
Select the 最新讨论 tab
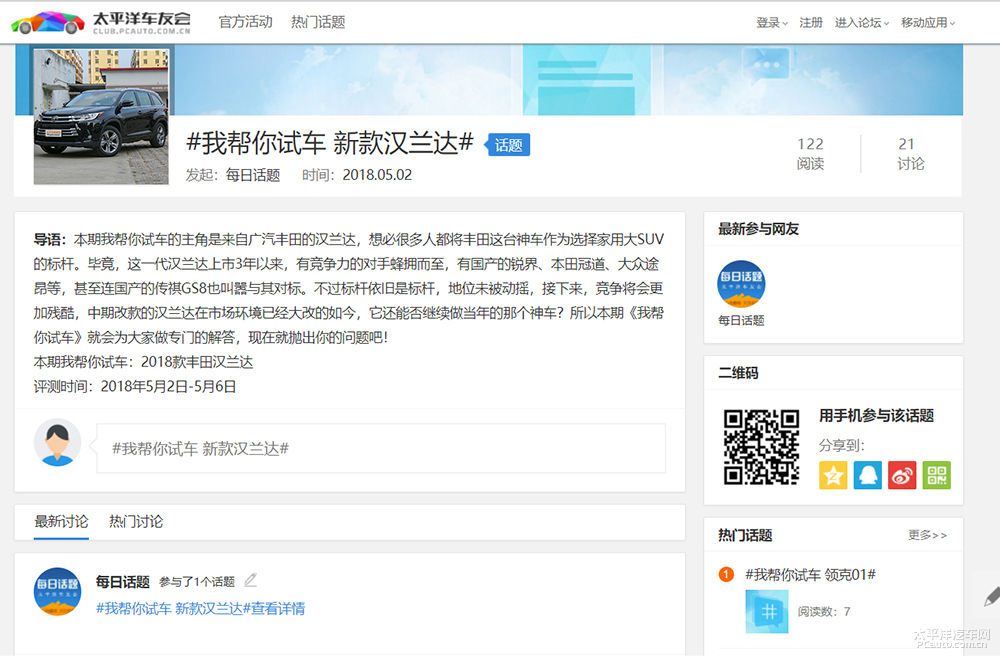point(61,522)
